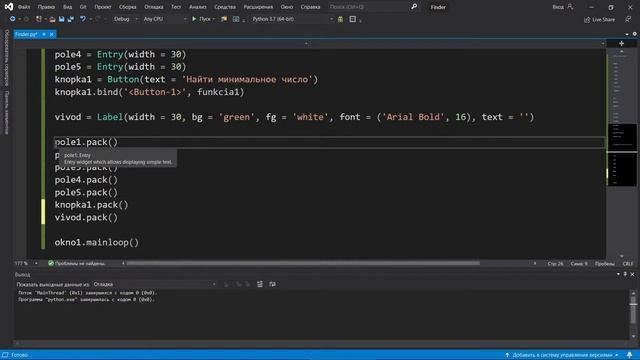Click the search magnifier icon in the title bar
Viewport: 640px width, 360px height.
(x=414, y=7)
